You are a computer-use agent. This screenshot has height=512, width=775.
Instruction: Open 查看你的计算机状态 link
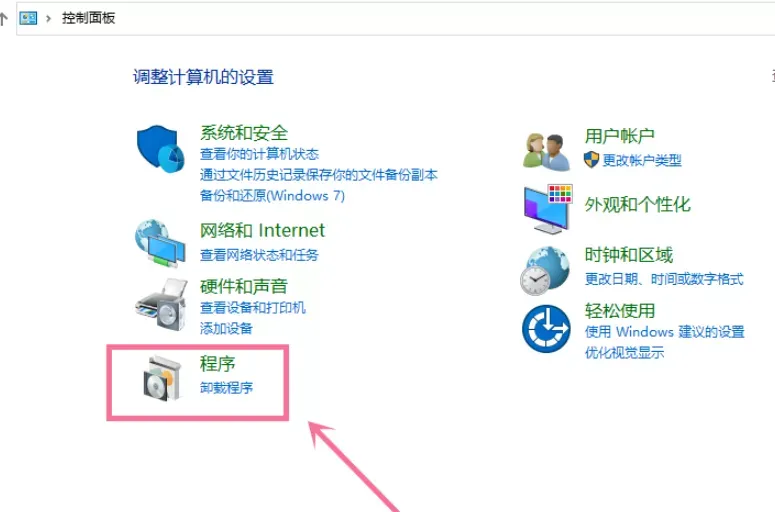(259, 154)
